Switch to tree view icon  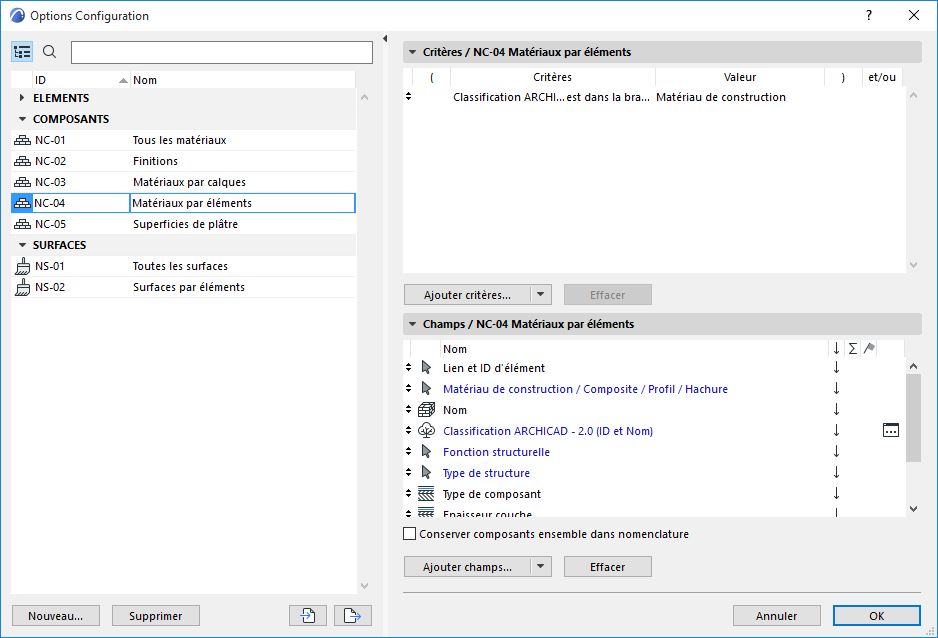click(x=23, y=52)
